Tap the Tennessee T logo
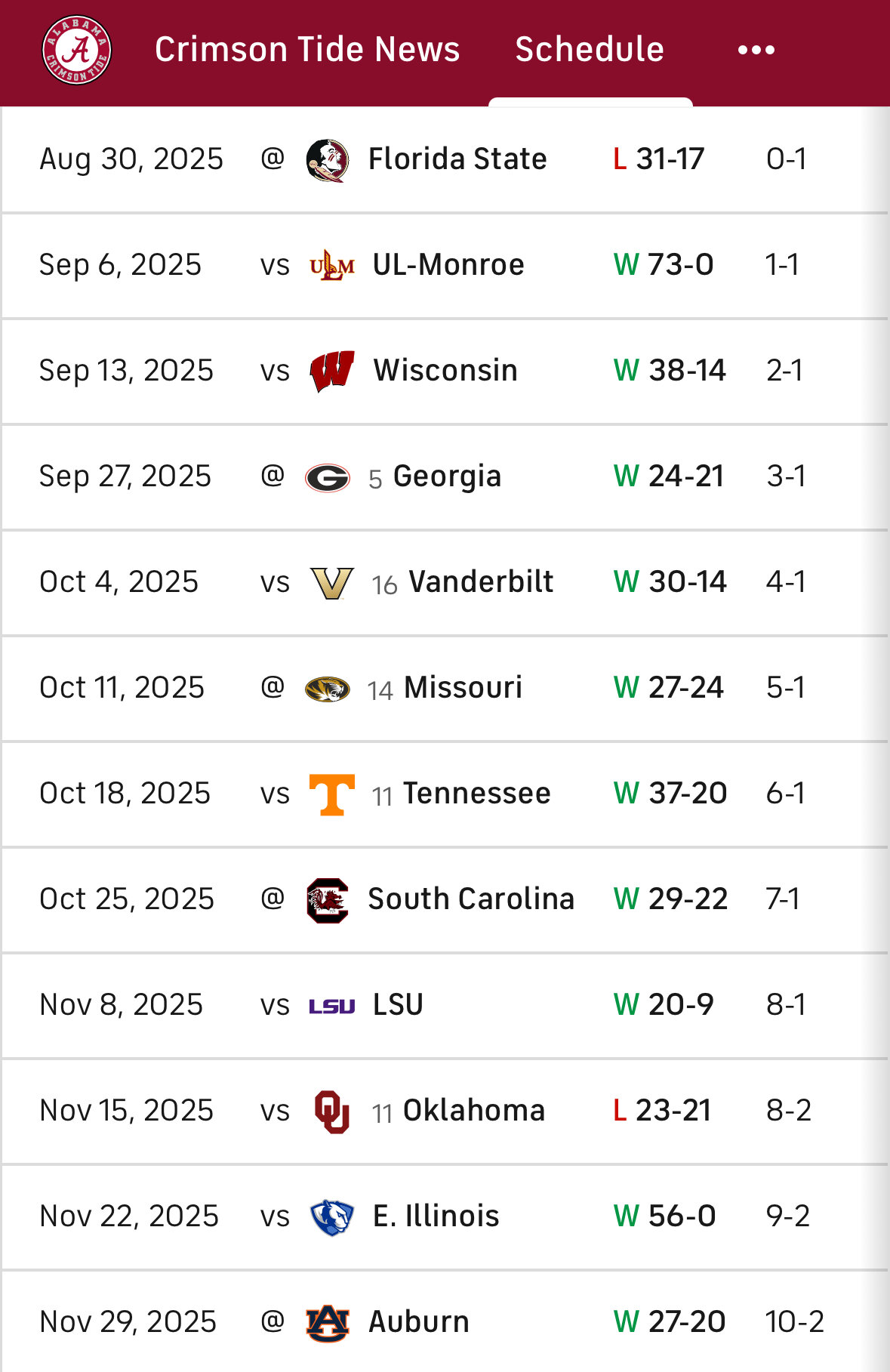Screen dimensions: 890x1372 click(x=331, y=794)
